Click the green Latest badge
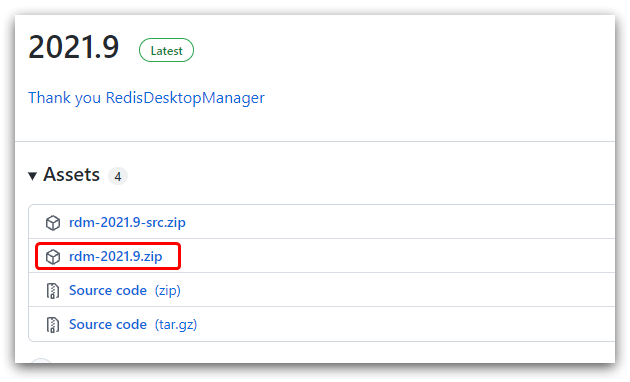 click(x=166, y=50)
